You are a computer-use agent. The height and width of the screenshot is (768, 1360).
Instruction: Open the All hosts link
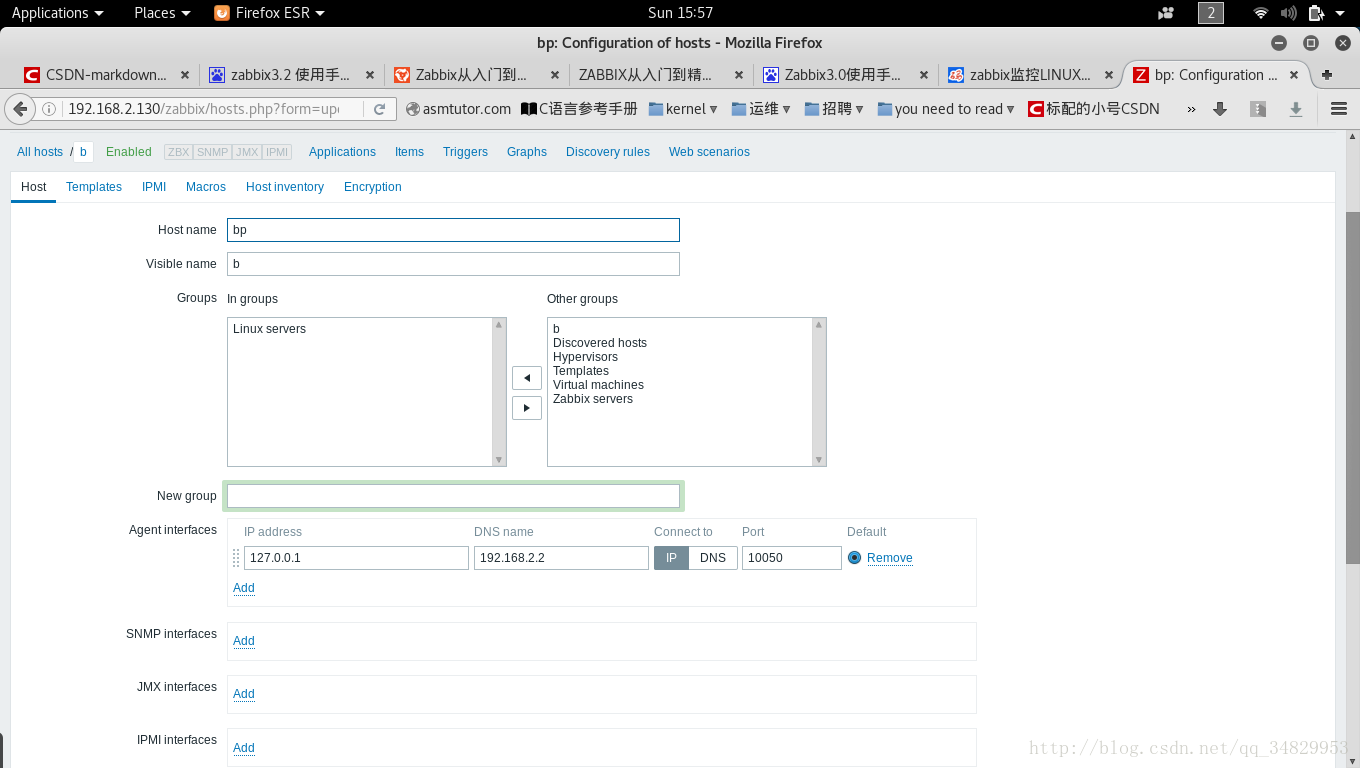pos(40,152)
